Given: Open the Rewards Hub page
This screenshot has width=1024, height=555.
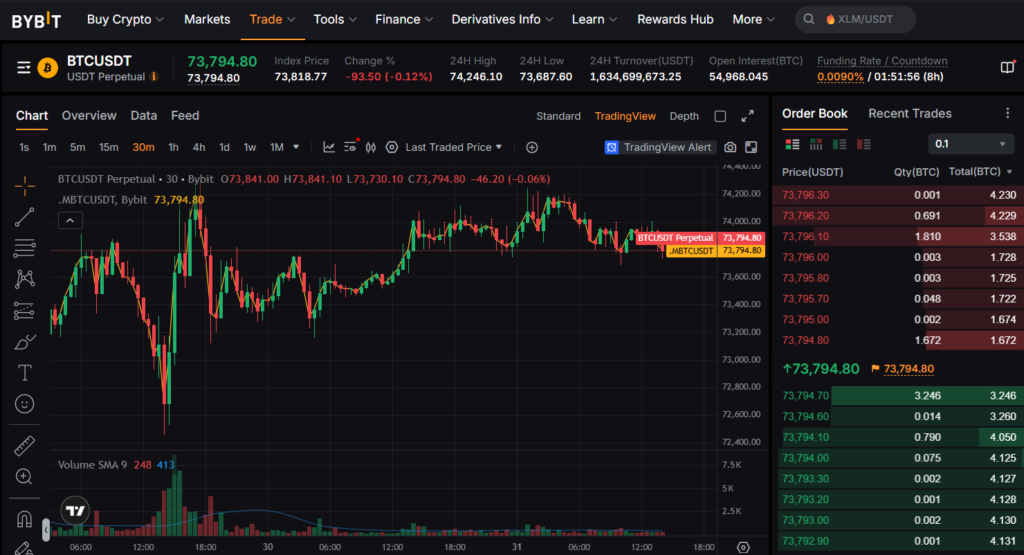Looking at the screenshot, I should 675,20.
